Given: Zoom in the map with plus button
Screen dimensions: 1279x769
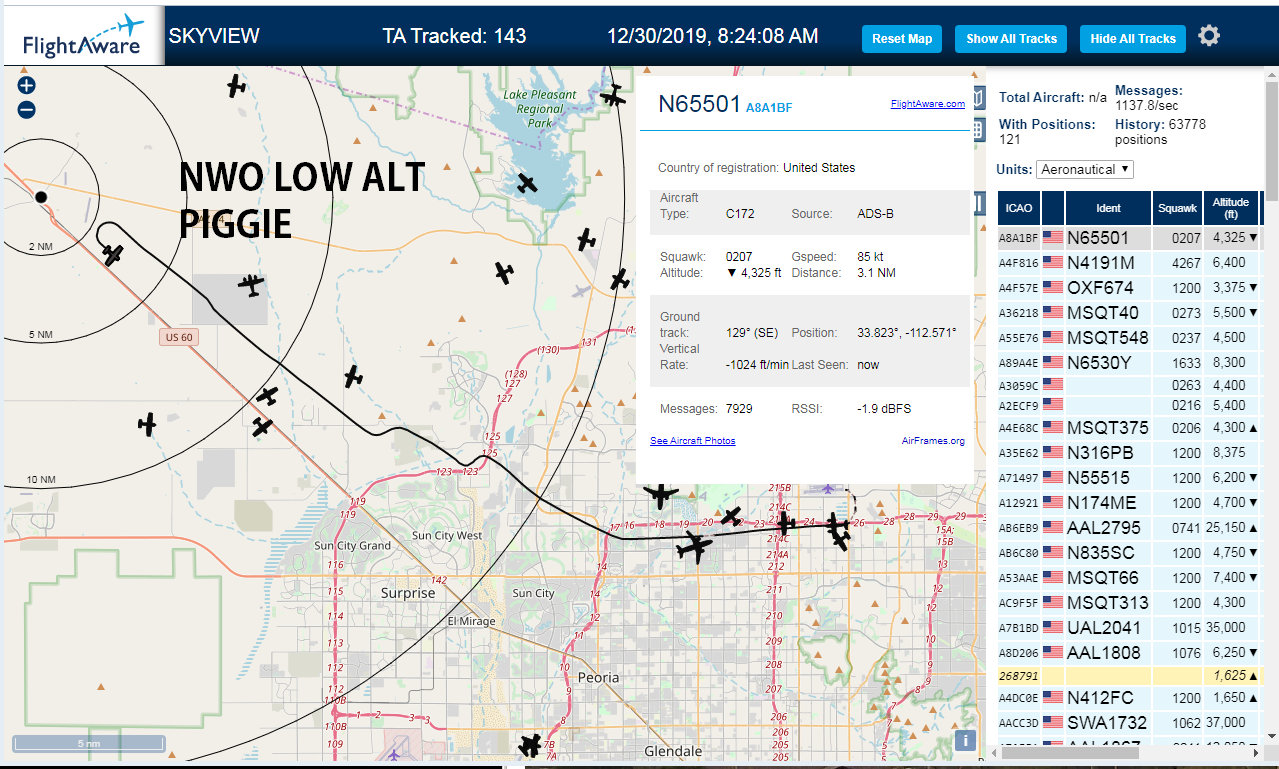Looking at the screenshot, I should tap(27, 86).
